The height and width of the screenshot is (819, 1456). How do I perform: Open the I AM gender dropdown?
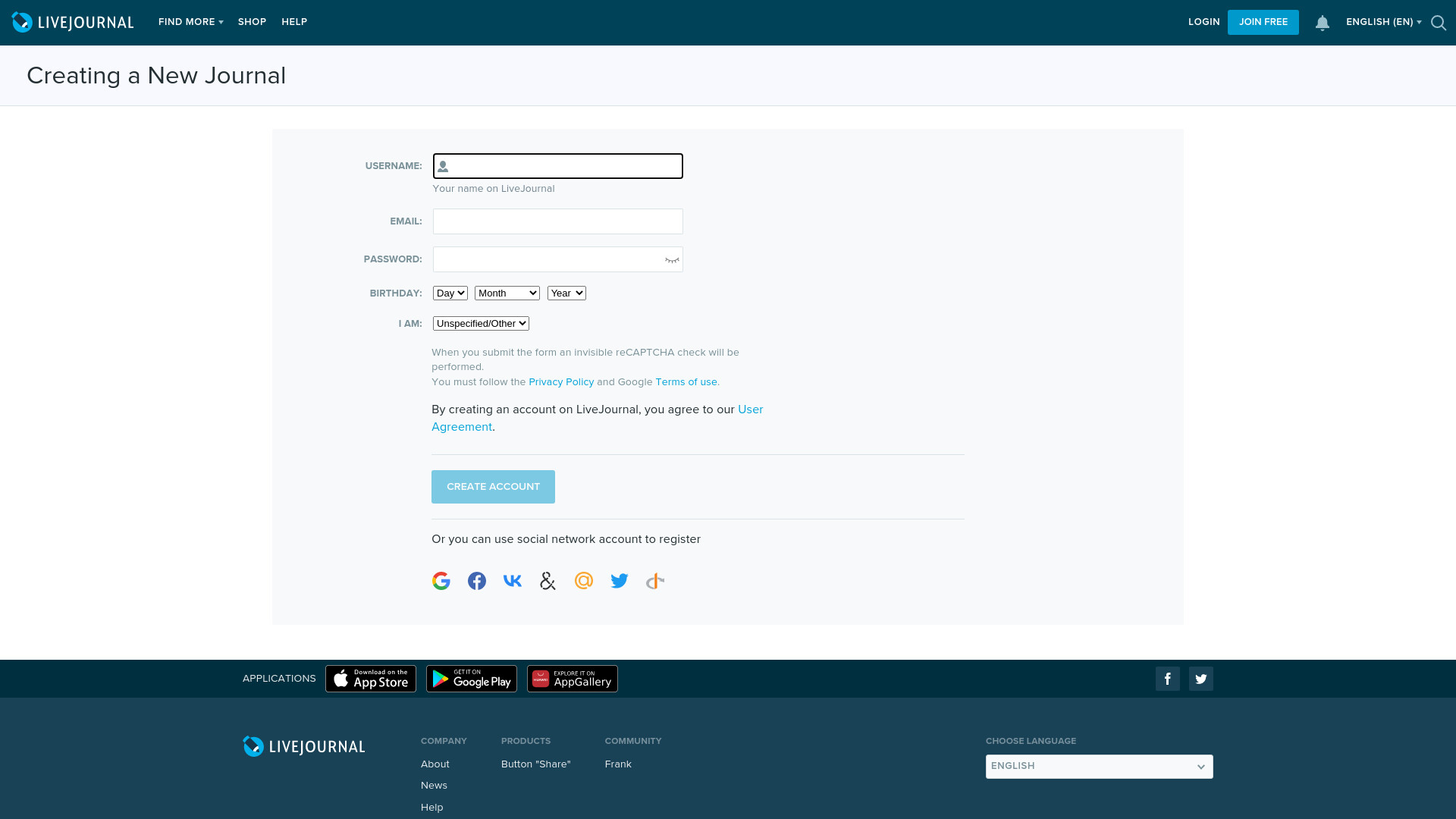coord(481,324)
